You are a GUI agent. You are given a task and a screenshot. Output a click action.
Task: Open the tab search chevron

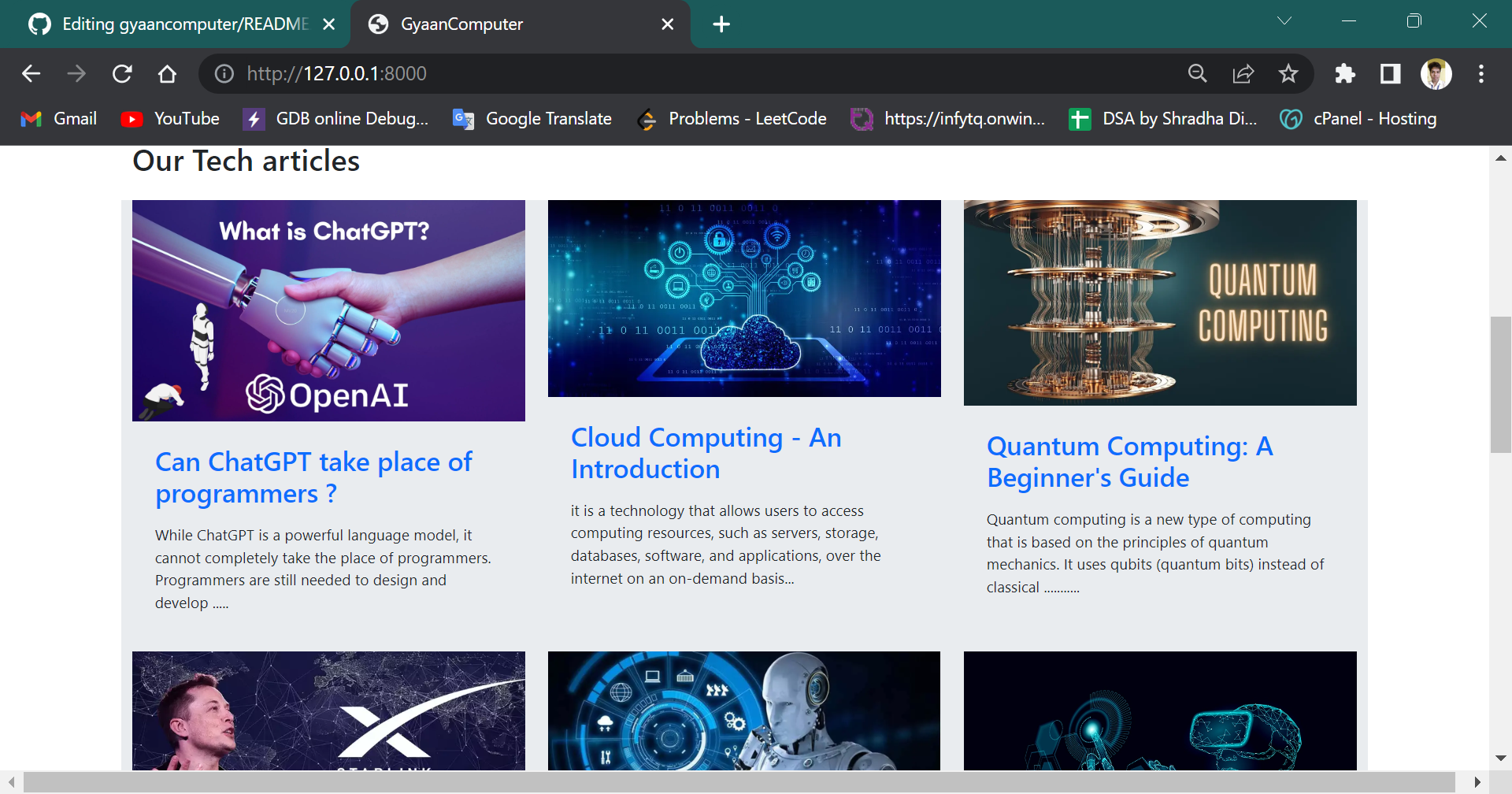[1285, 21]
